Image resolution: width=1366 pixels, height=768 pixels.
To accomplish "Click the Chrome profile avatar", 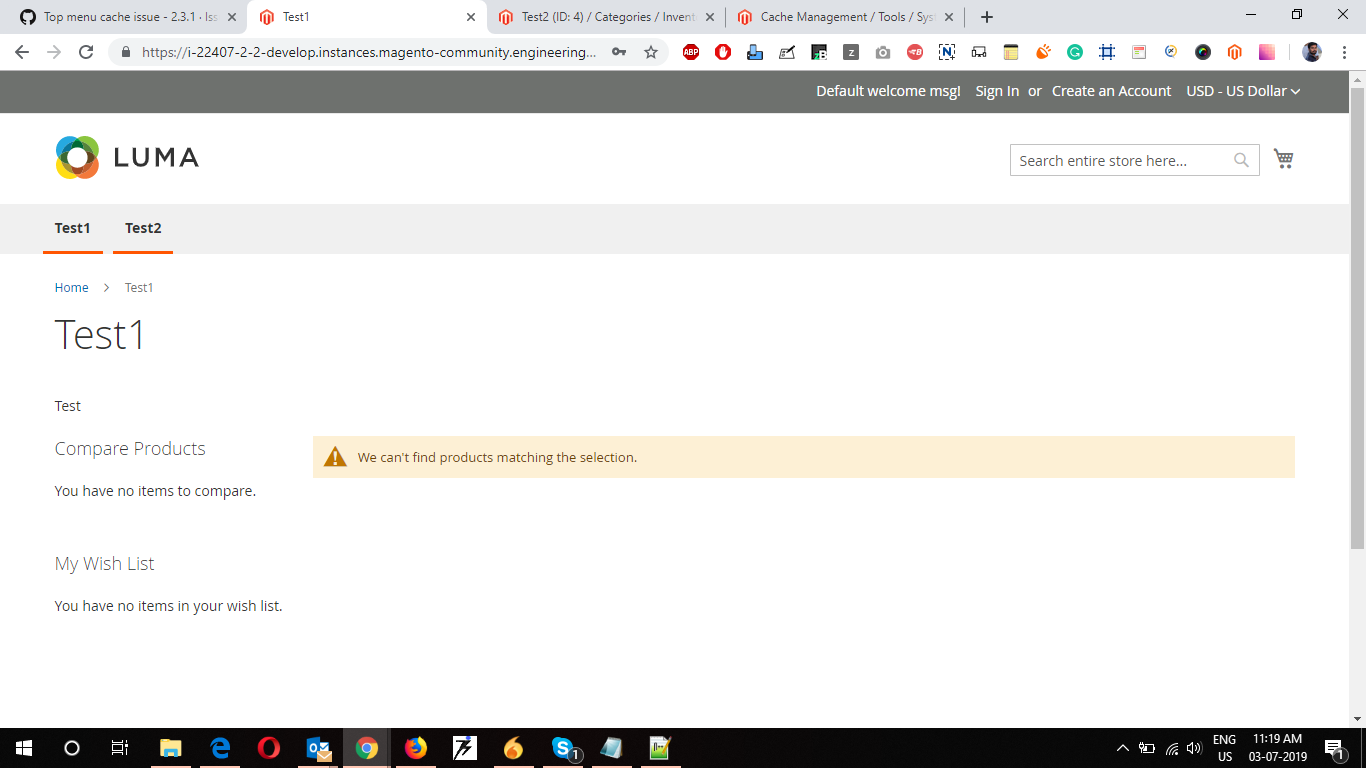I will pos(1311,52).
